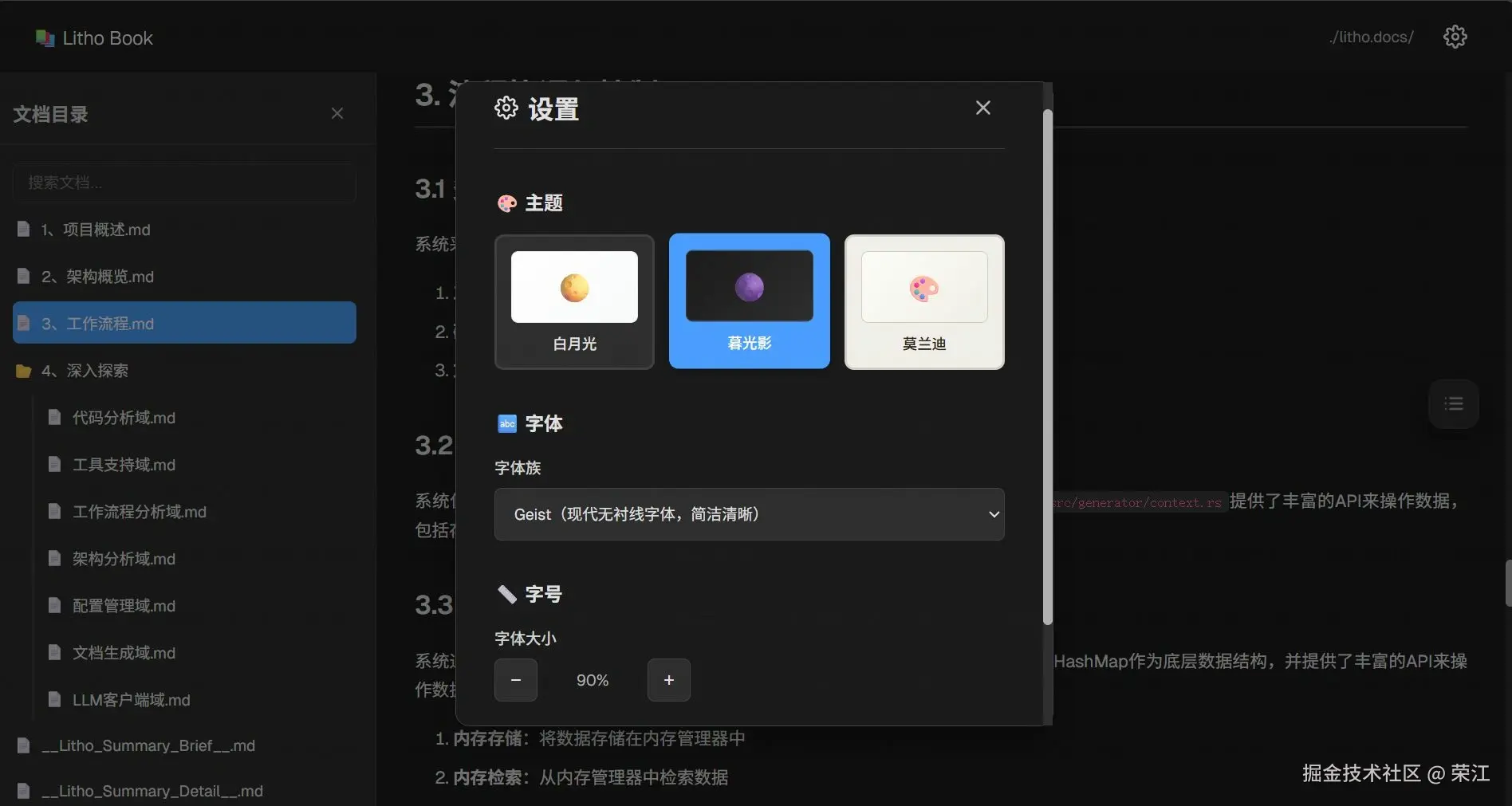
Task: Decrease font size with the minus button
Action: pyautogui.click(x=515, y=680)
